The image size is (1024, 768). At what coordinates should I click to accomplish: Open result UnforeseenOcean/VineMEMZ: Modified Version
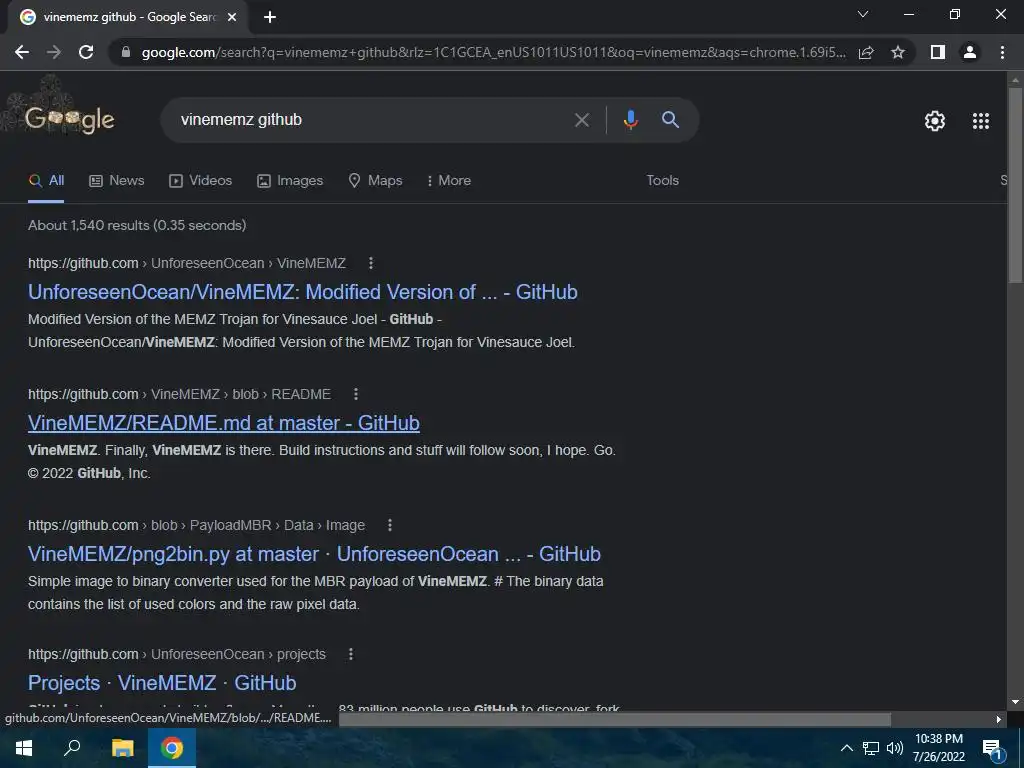click(302, 292)
